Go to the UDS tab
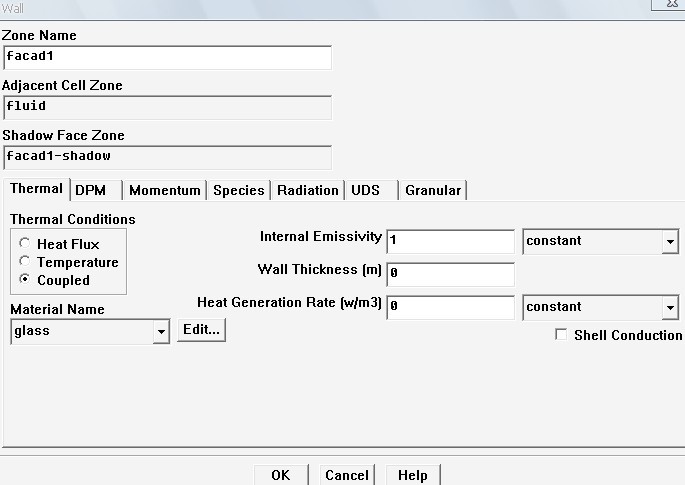Viewport: 685px width, 485px height. (x=365, y=190)
